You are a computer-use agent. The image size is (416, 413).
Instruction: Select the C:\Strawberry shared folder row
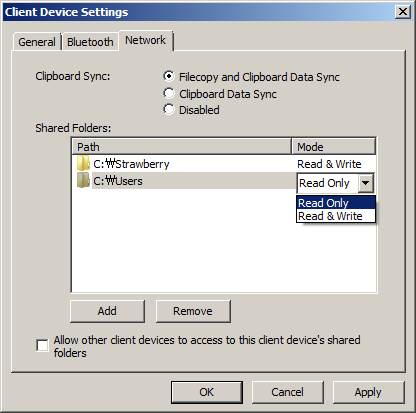[x=224, y=164]
